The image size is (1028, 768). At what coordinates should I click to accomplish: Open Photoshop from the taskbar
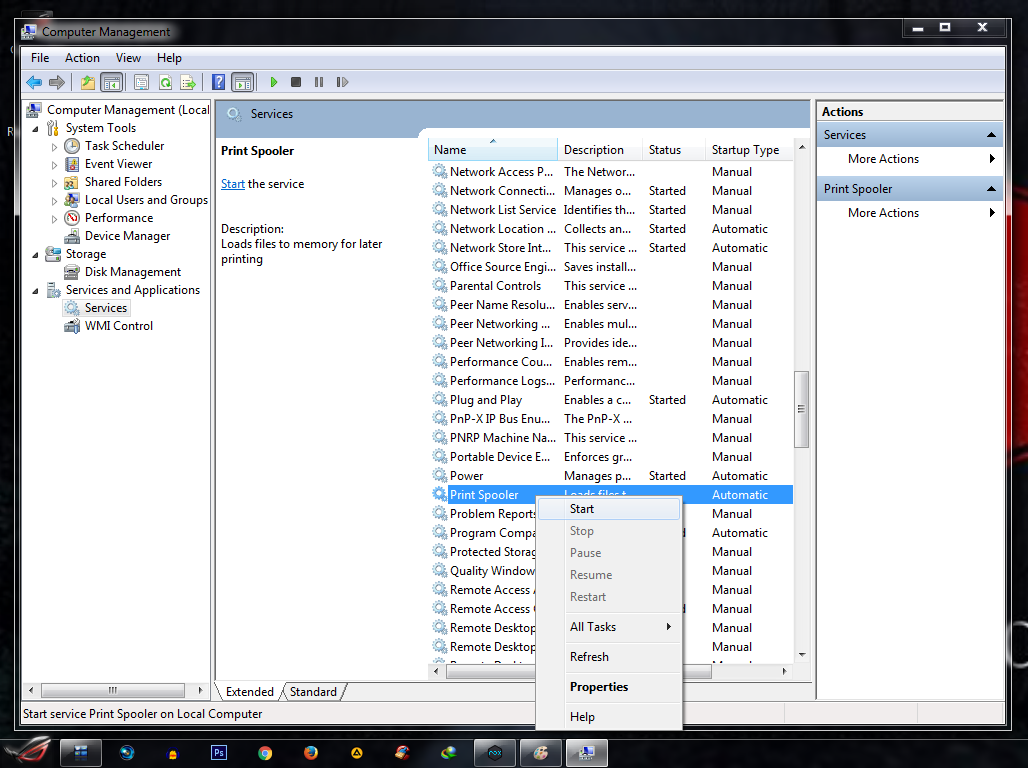[x=218, y=752]
